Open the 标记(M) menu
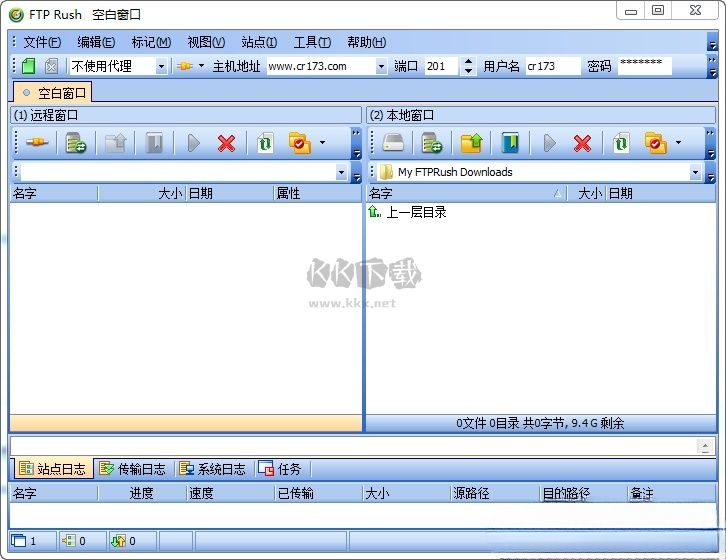This screenshot has height=560, width=726. pyautogui.click(x=151, y=42)
